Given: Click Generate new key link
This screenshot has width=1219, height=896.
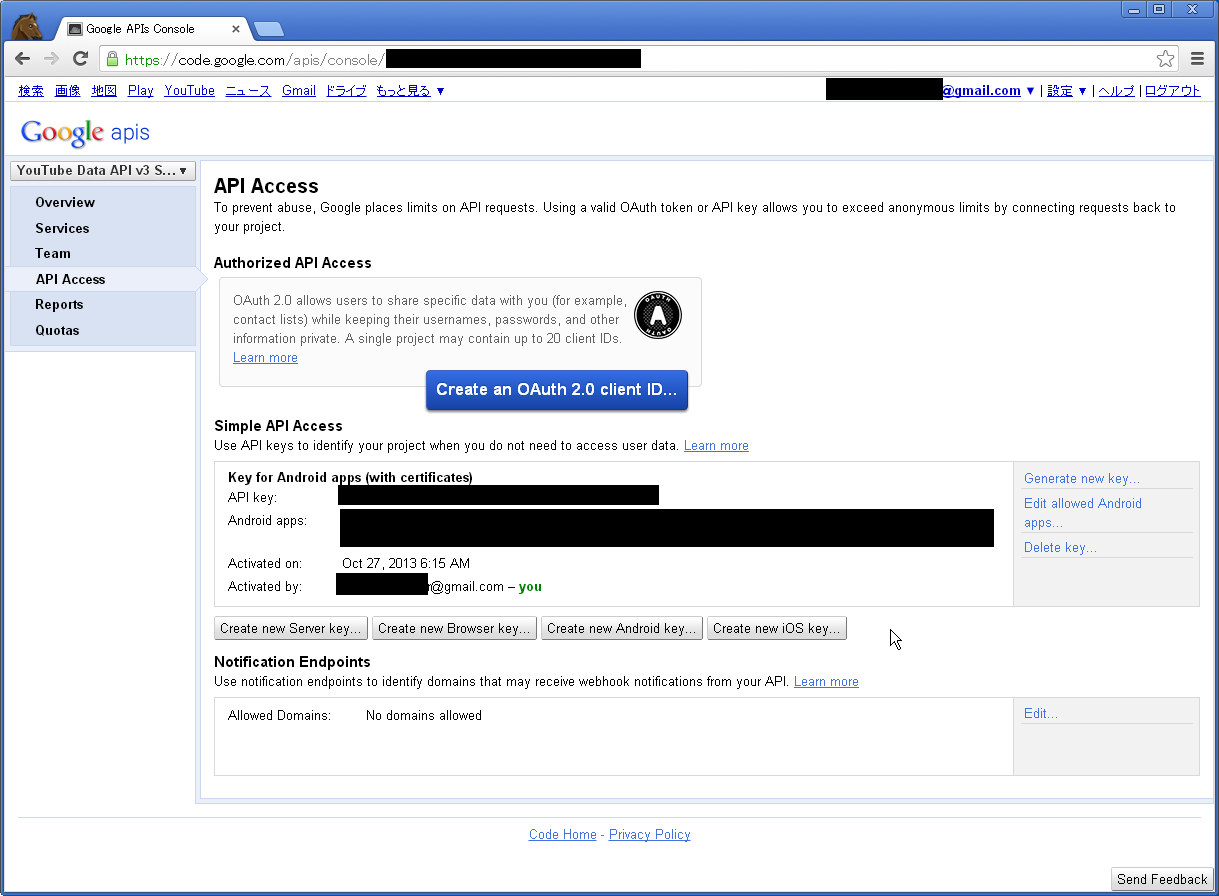Looking at the screenshot, I should (x=1082, y=478).
